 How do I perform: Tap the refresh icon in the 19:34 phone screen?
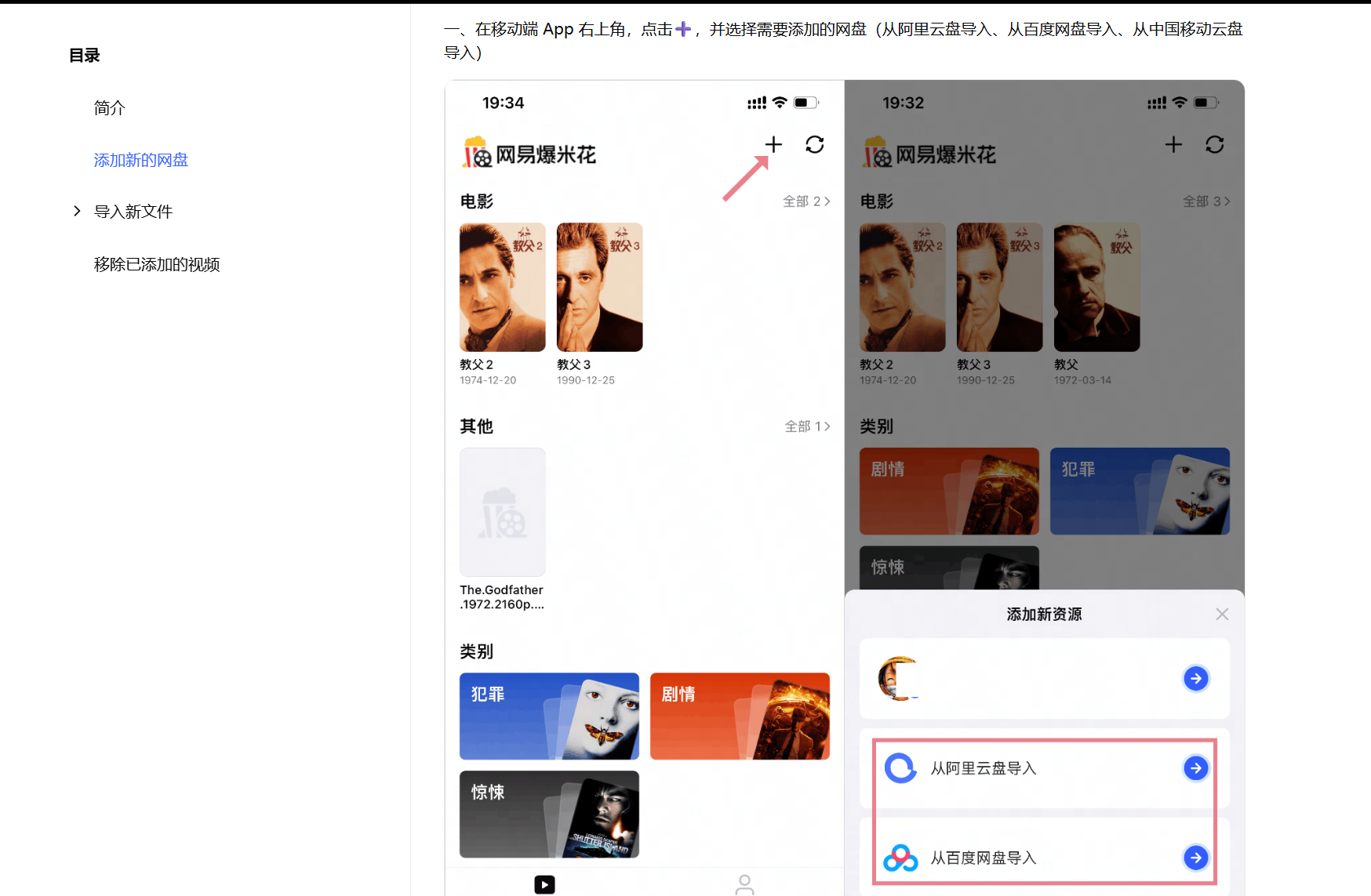(815, 144)
